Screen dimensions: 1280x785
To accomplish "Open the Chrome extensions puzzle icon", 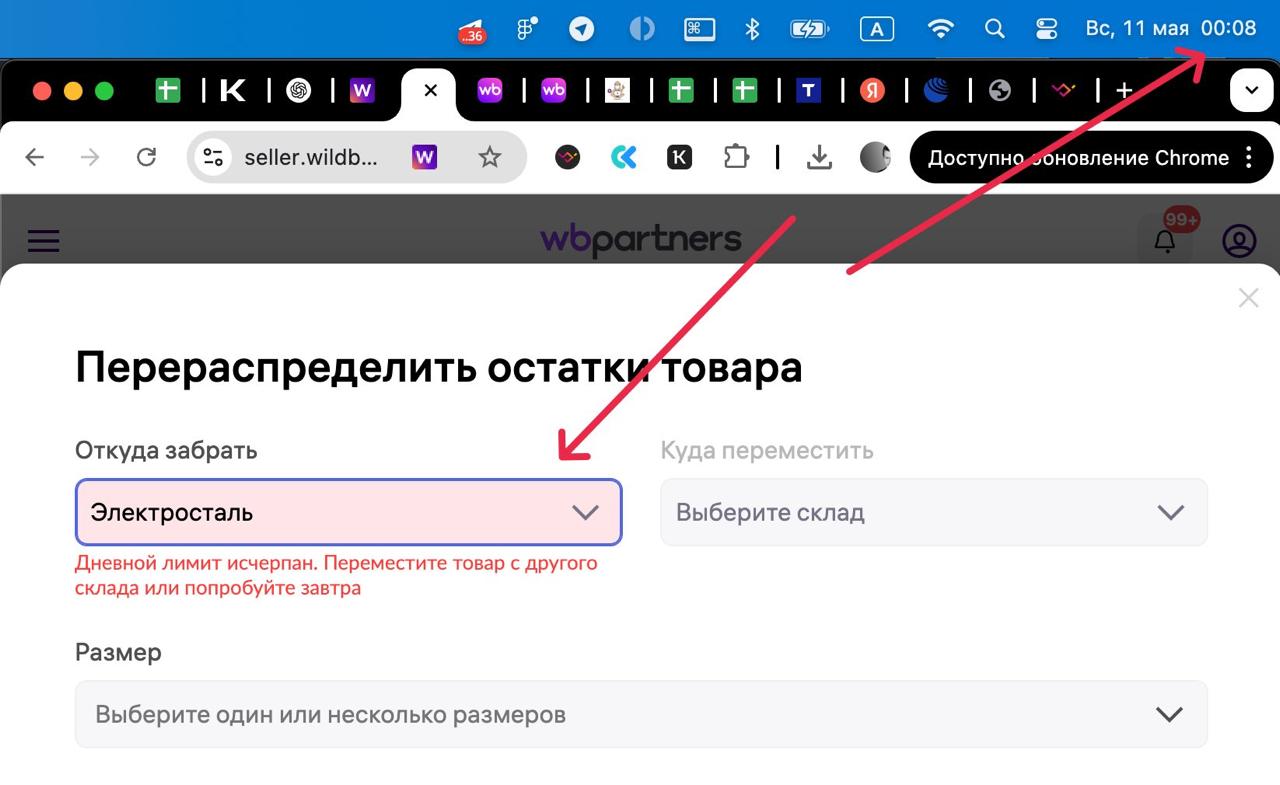I will click(x=736, y=157).
